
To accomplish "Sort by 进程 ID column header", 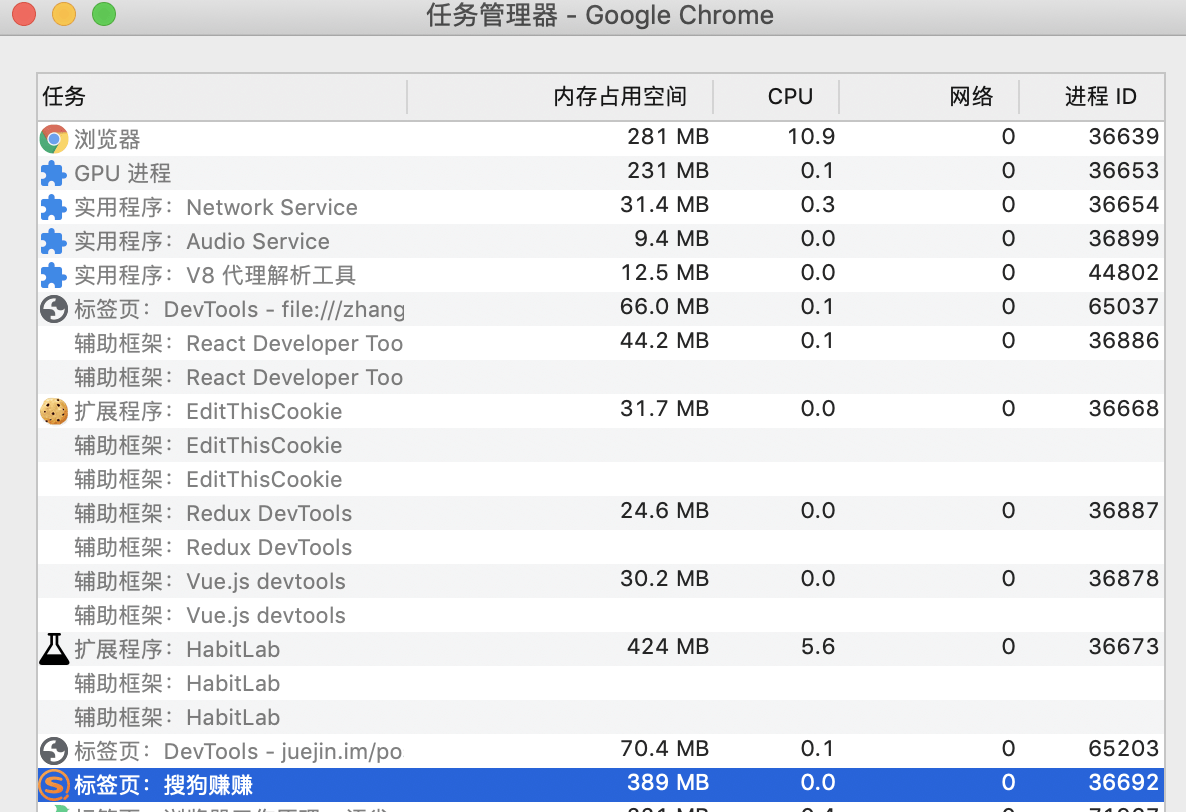I will [1091, 97].
